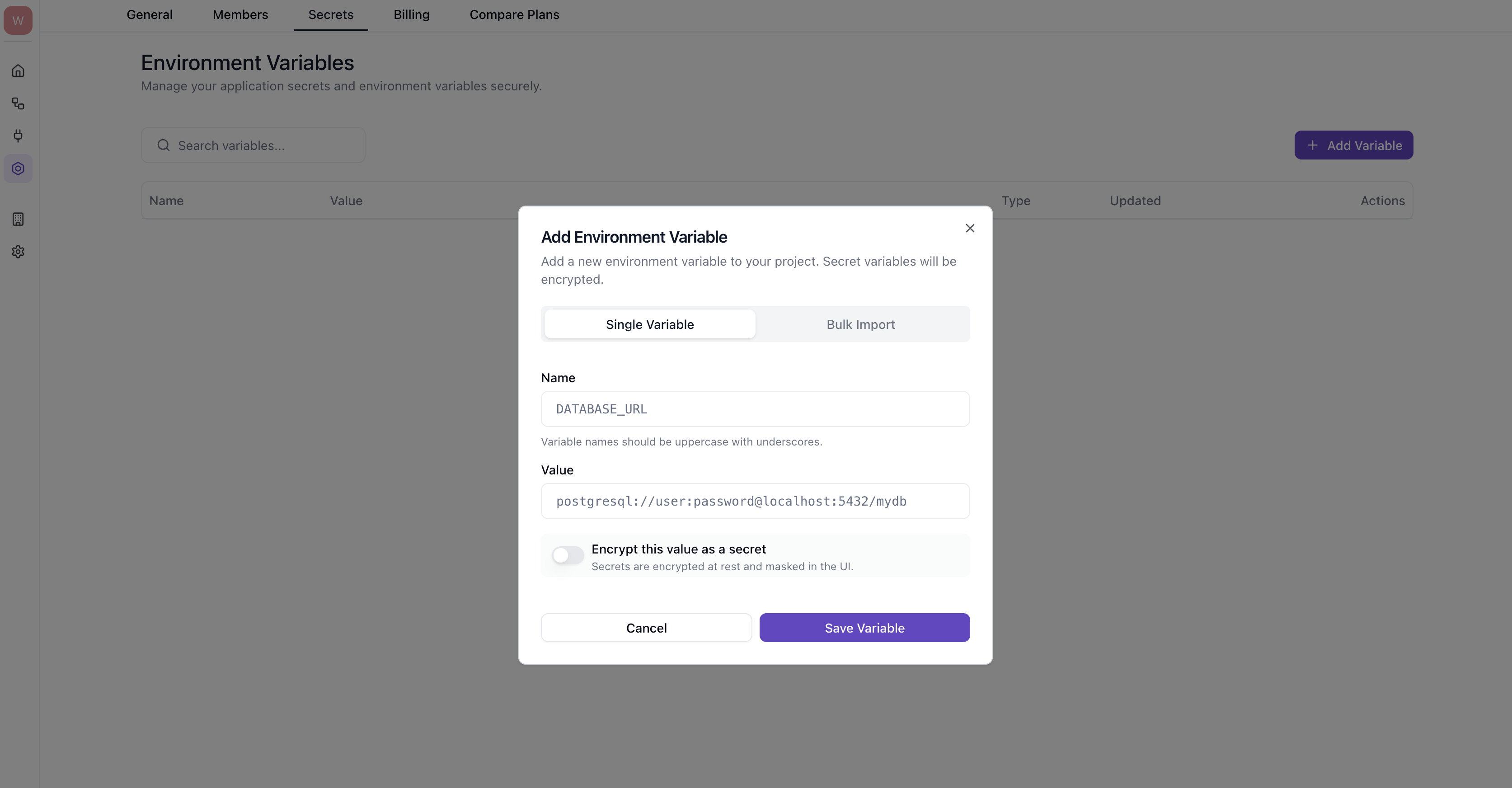1512x788 pixels.
Task: Click the home icon in sidebar
Action: tap(18, 71)
